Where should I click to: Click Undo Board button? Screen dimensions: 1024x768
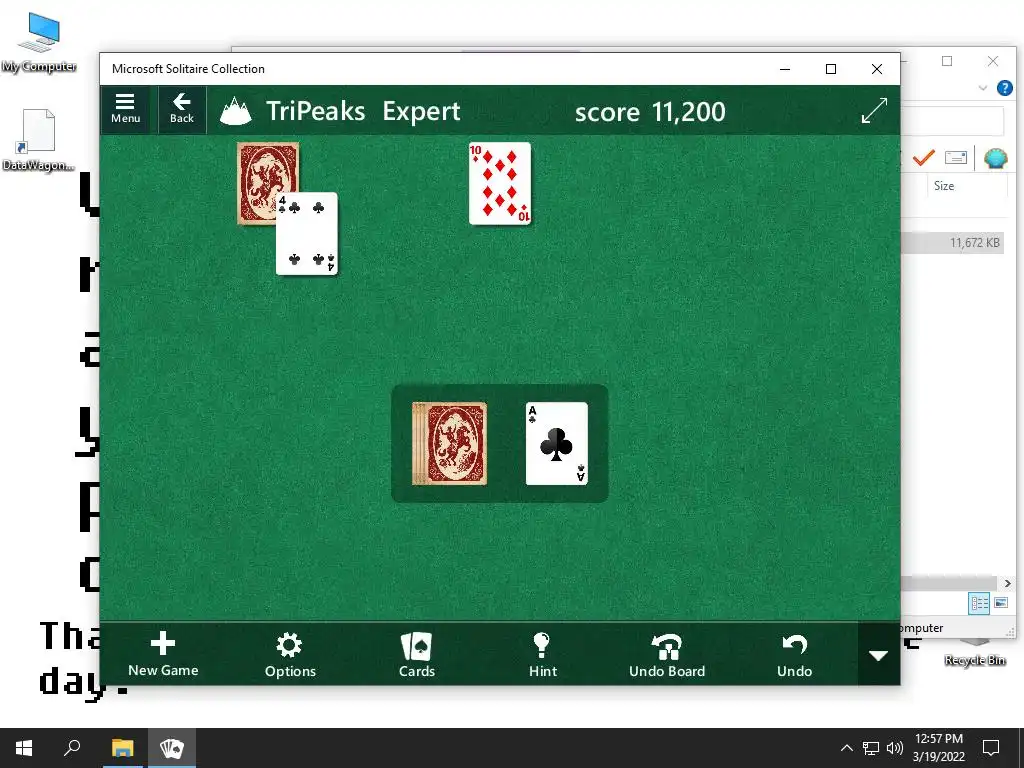point(667,654)
